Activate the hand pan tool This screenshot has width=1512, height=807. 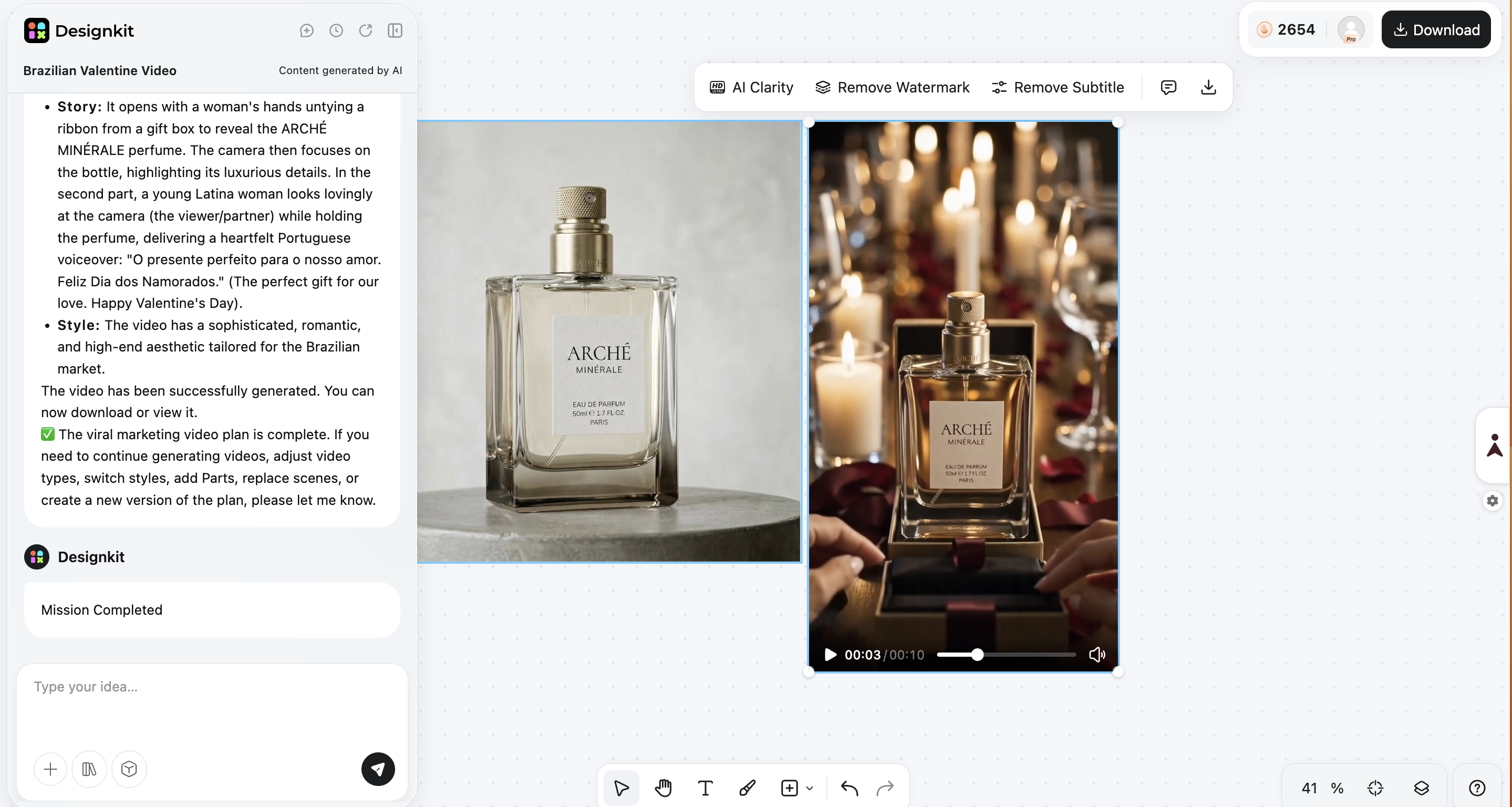coord(663,788)
